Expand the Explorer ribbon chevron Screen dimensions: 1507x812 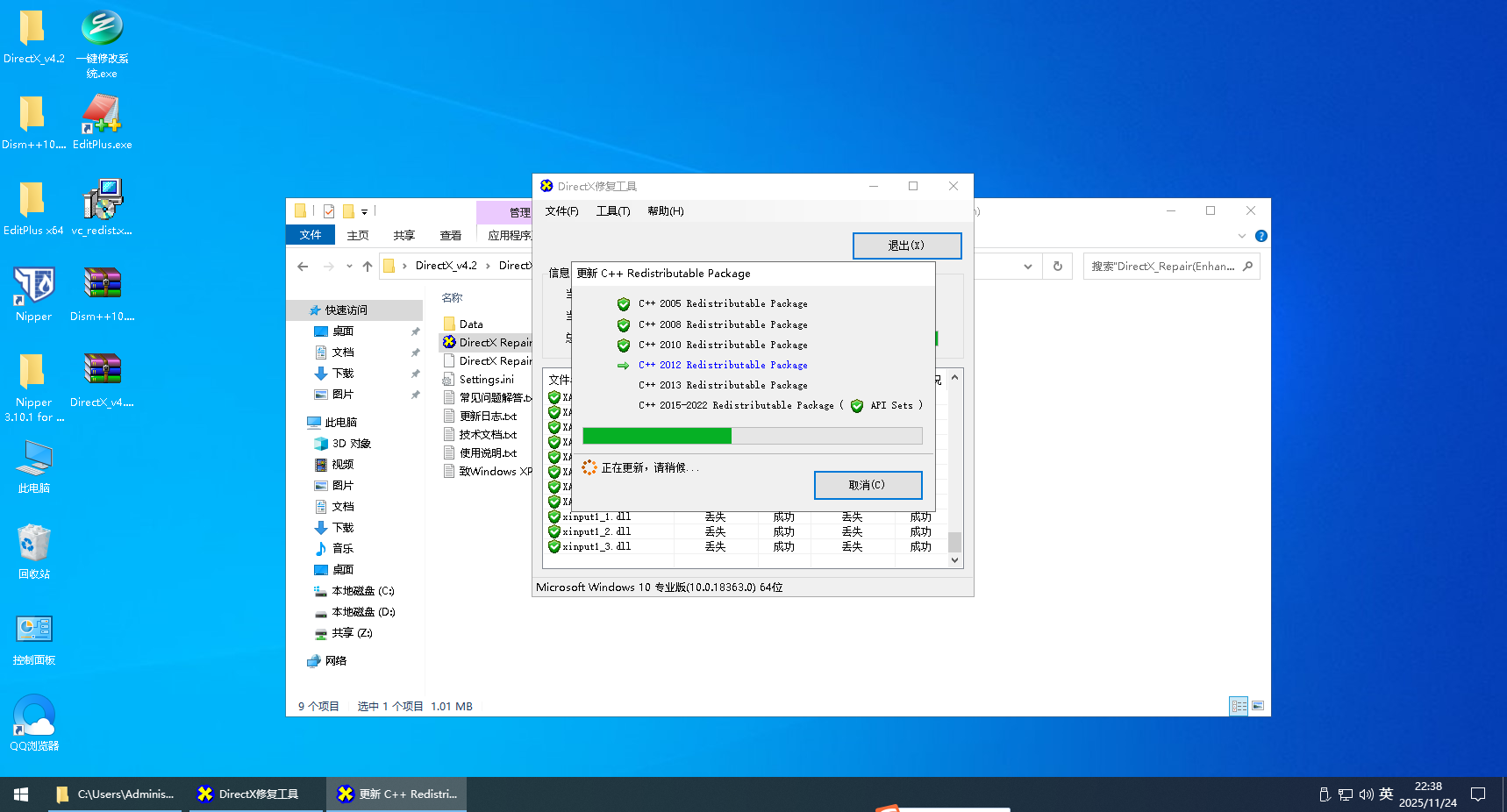[1241, 236]
